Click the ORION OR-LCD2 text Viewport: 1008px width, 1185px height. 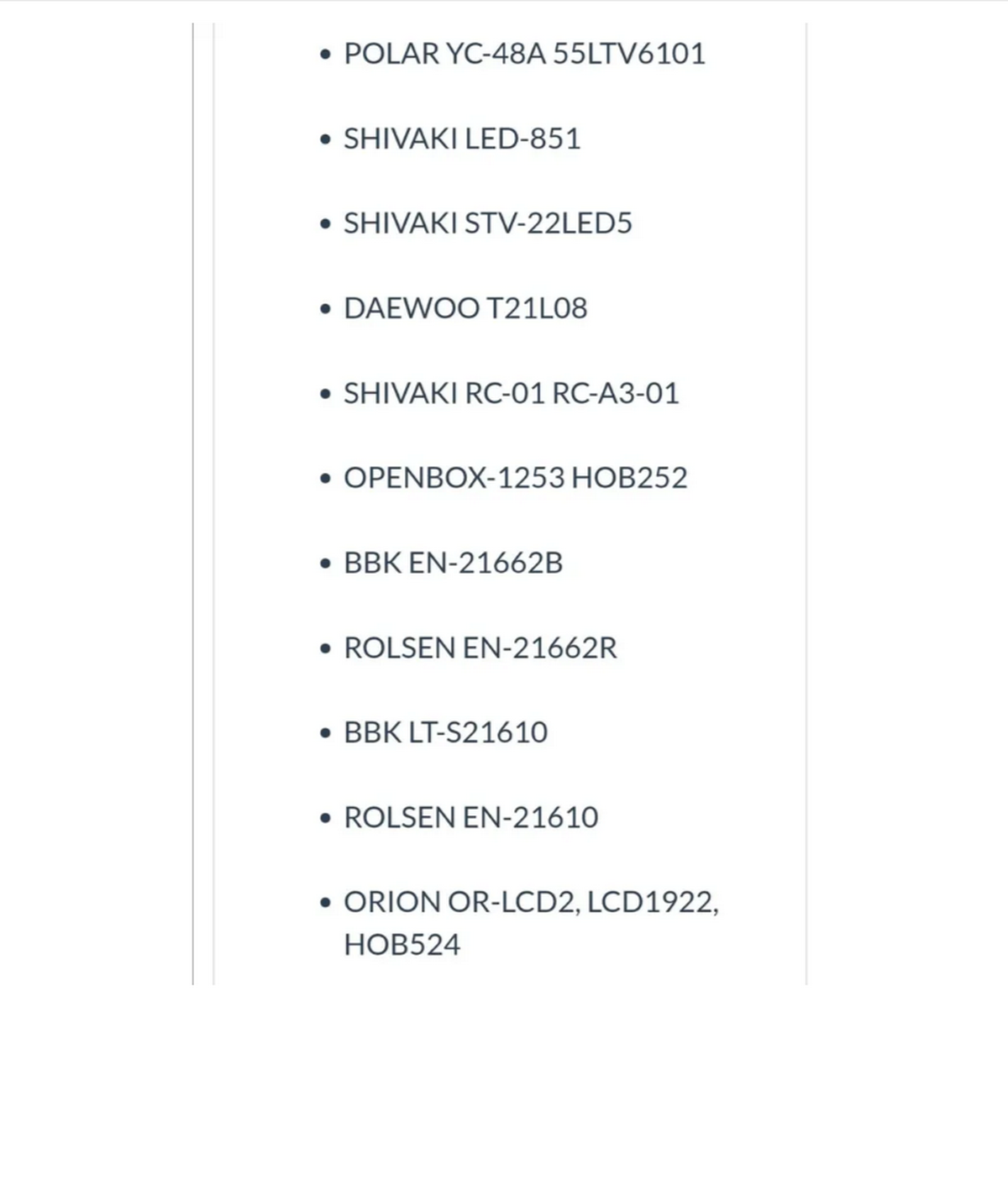[x=461, y=902]
